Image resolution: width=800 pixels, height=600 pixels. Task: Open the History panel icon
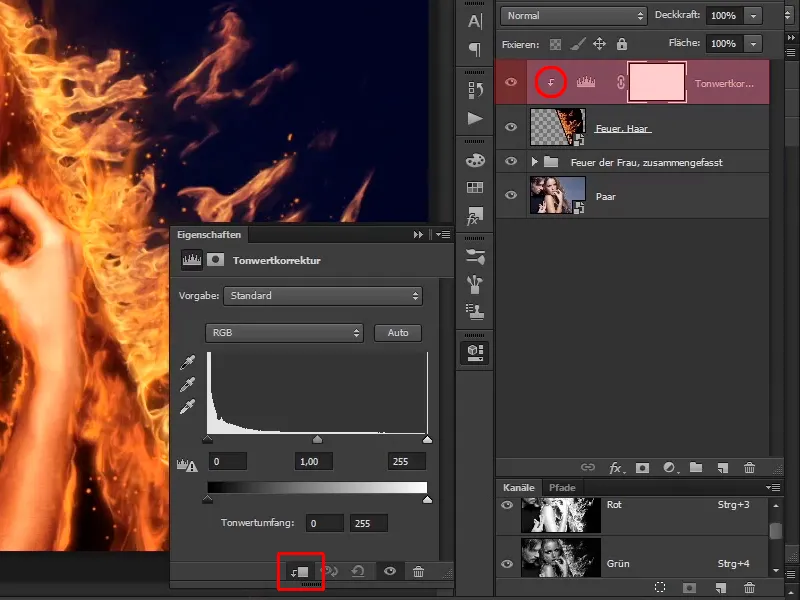point(475,90)
